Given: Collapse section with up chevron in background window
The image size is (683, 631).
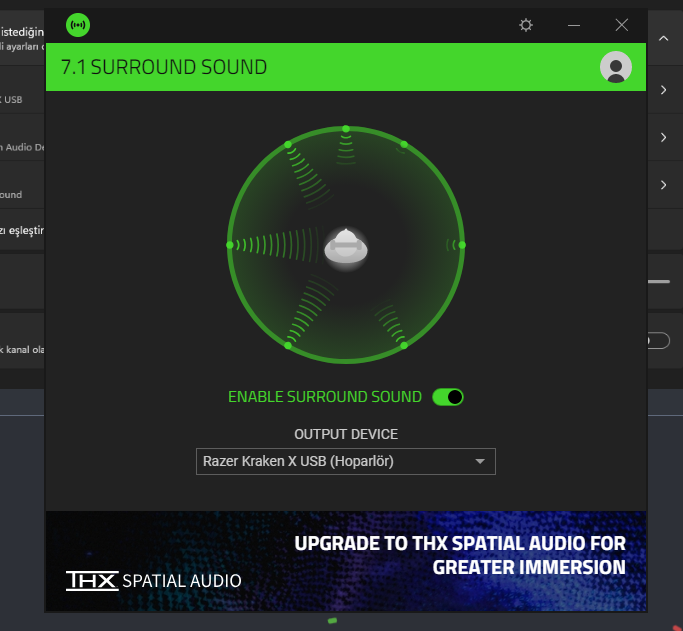Looking at the screenshot, I should [663, 38].
